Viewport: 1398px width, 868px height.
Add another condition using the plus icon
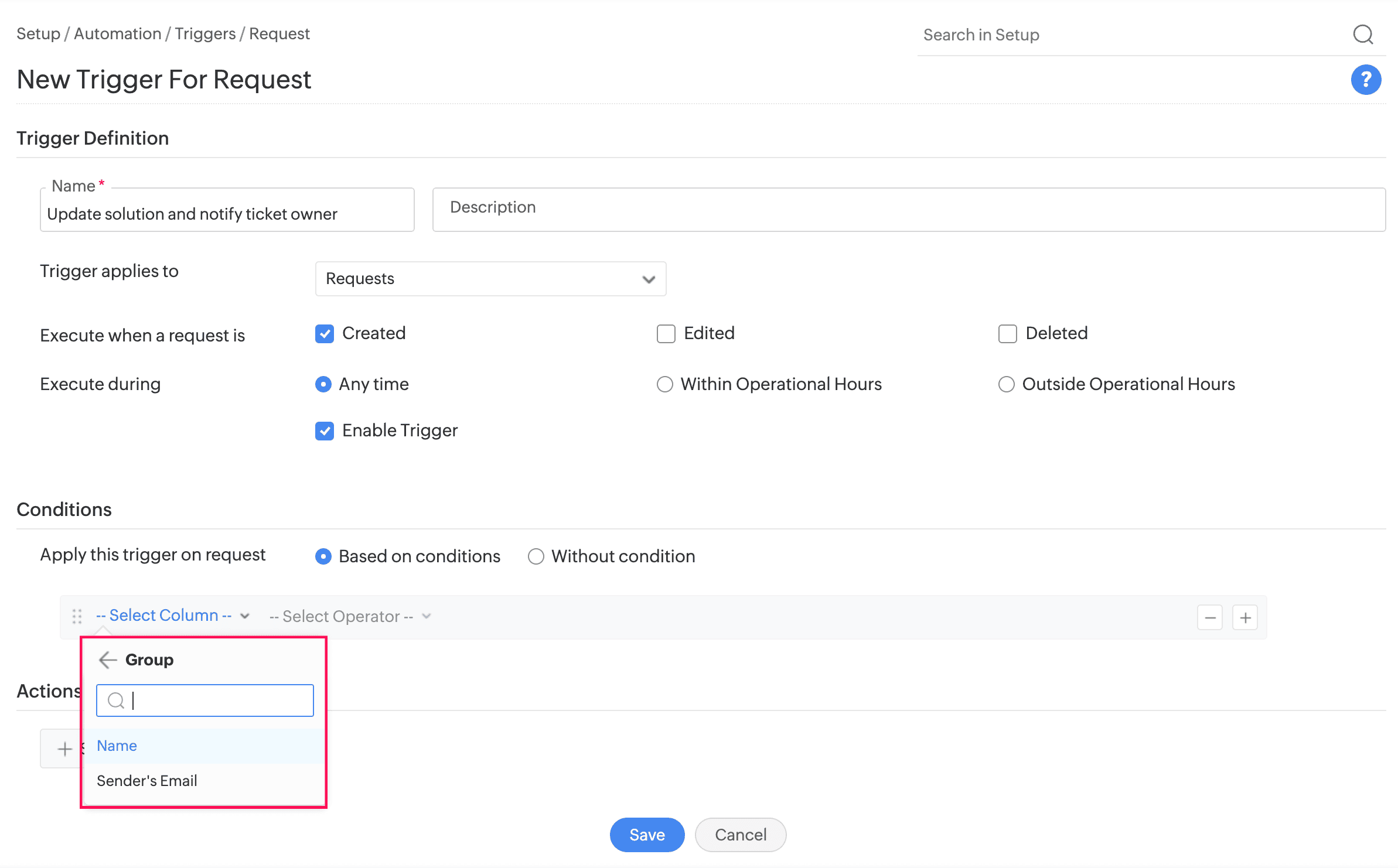click(1245, 617)
